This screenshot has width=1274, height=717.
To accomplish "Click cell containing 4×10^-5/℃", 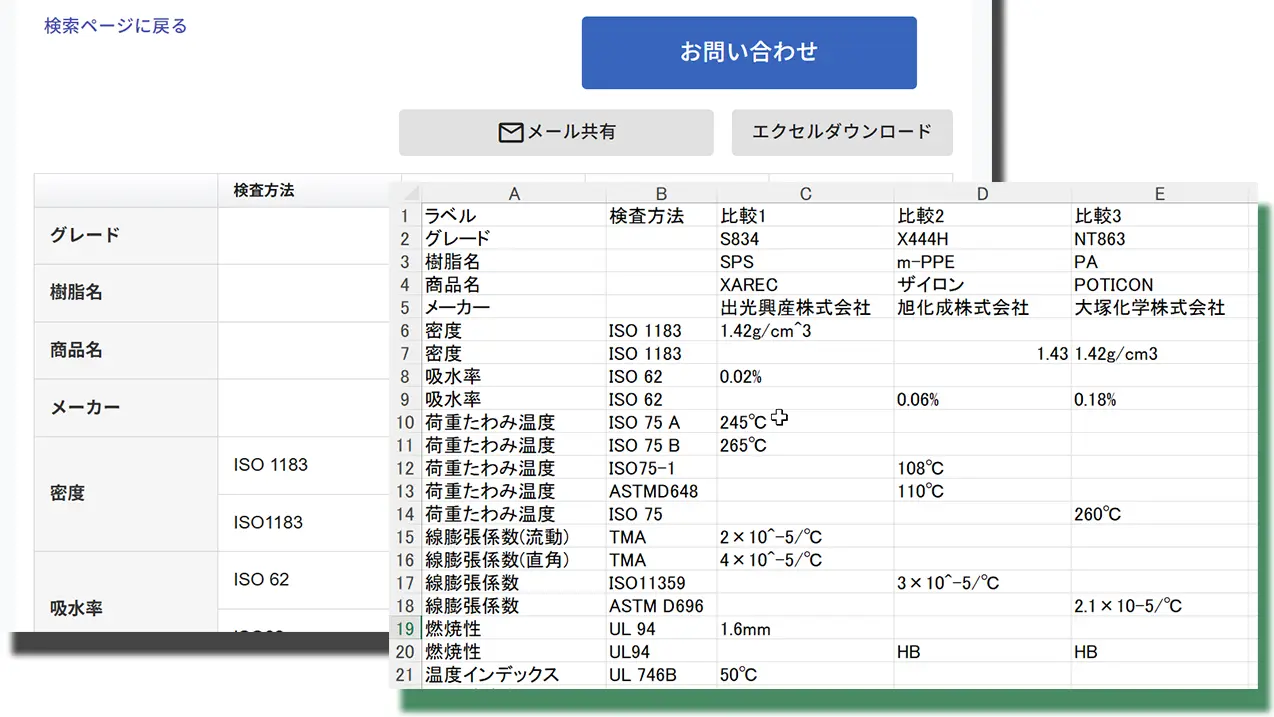I will click(x=805, y=560).
